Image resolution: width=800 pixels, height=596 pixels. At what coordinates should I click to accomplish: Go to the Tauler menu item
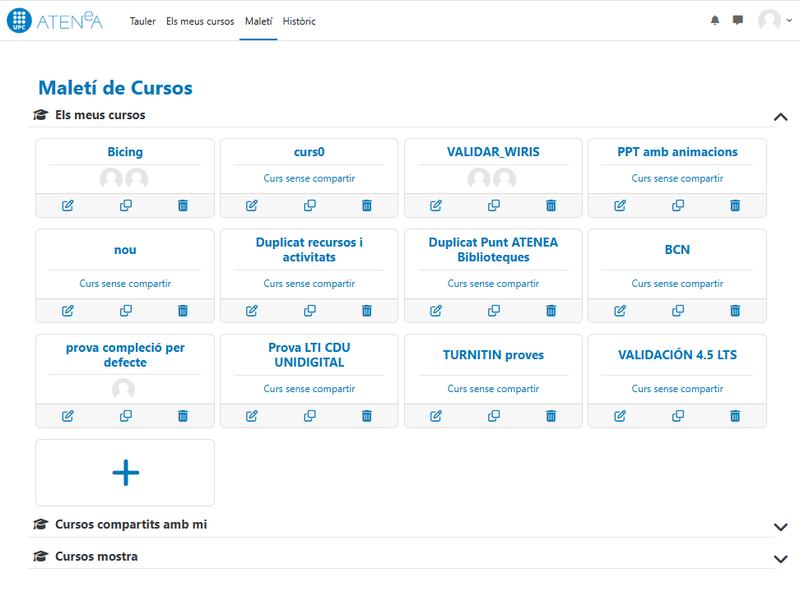click(x=143, y=21)
